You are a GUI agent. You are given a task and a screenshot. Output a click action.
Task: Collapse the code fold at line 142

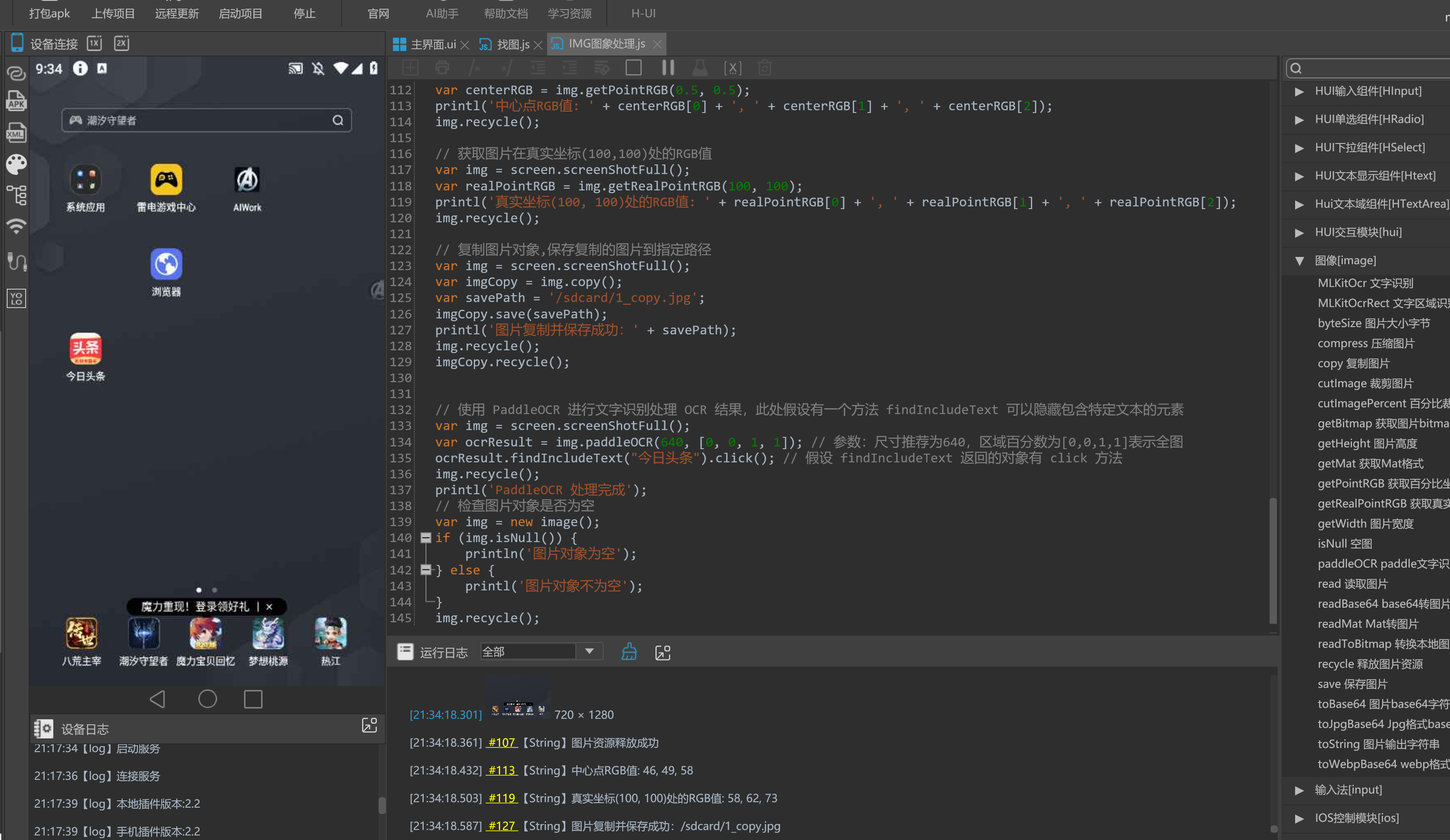tap(426, 569)
